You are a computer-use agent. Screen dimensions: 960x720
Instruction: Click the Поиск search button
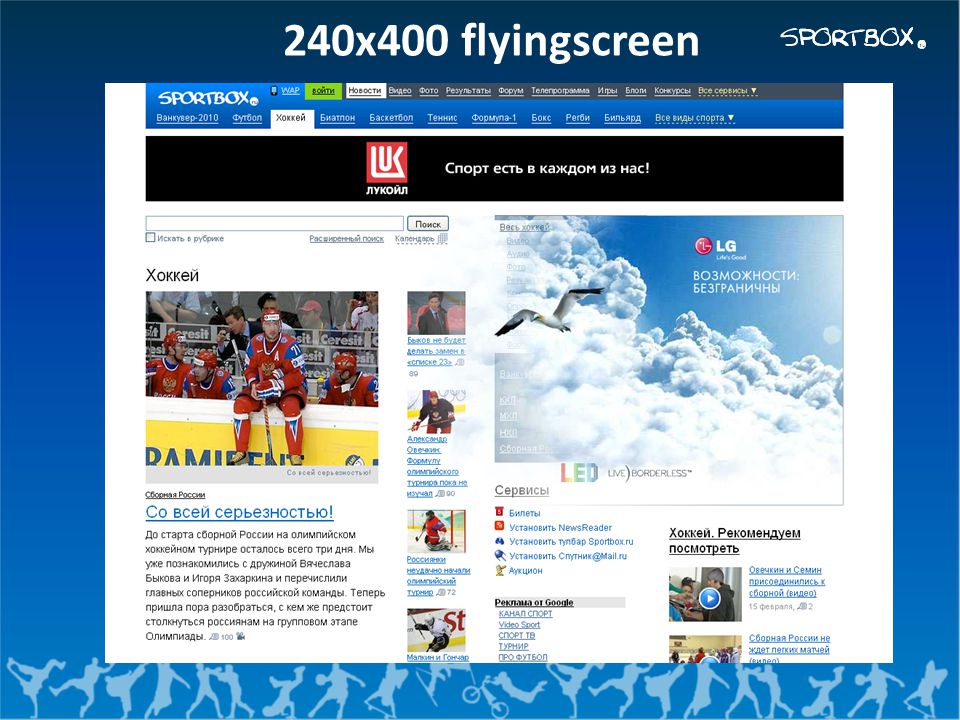(428, 224)
